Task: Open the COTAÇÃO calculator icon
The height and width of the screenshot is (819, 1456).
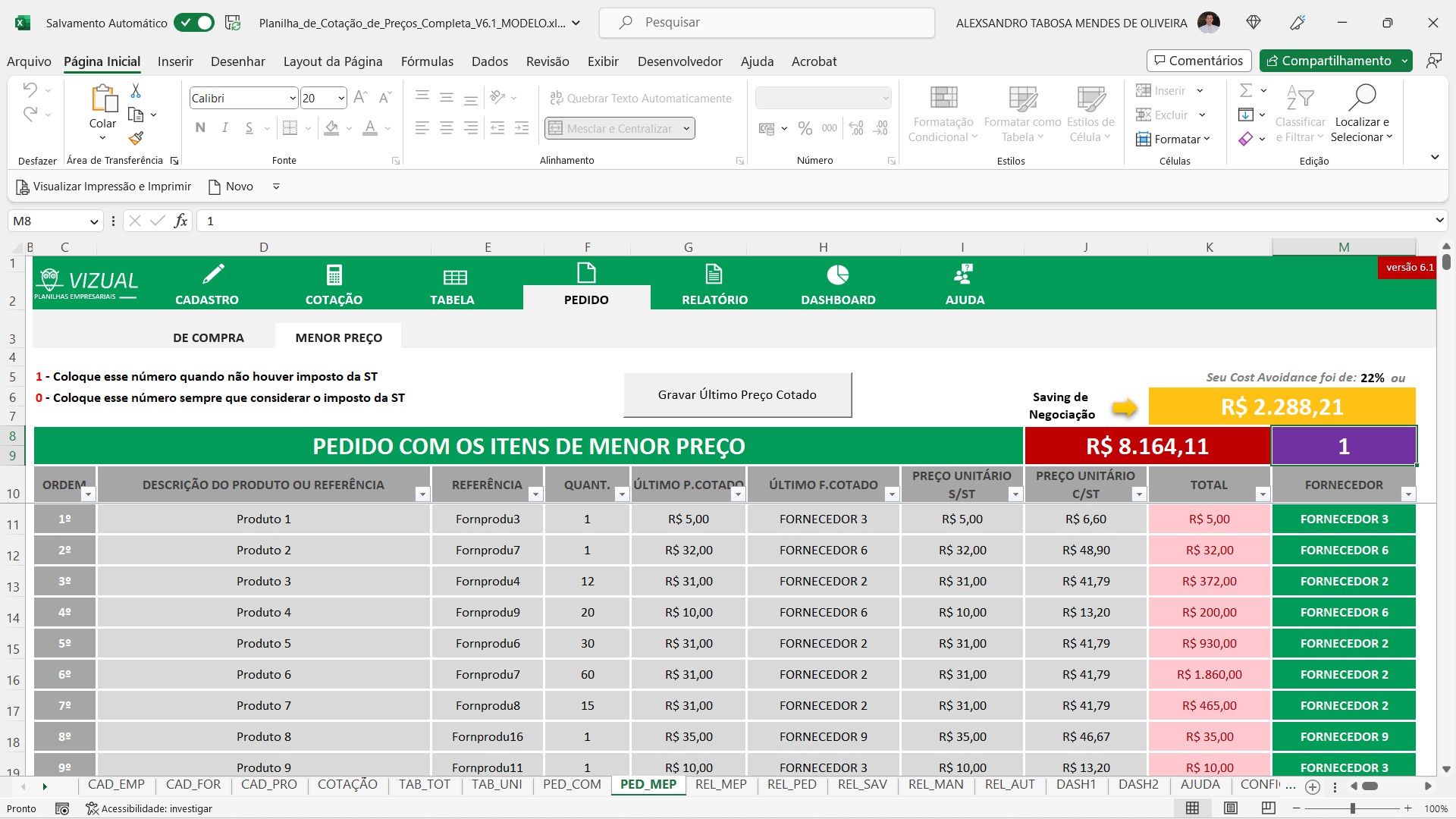Action: 334,275
